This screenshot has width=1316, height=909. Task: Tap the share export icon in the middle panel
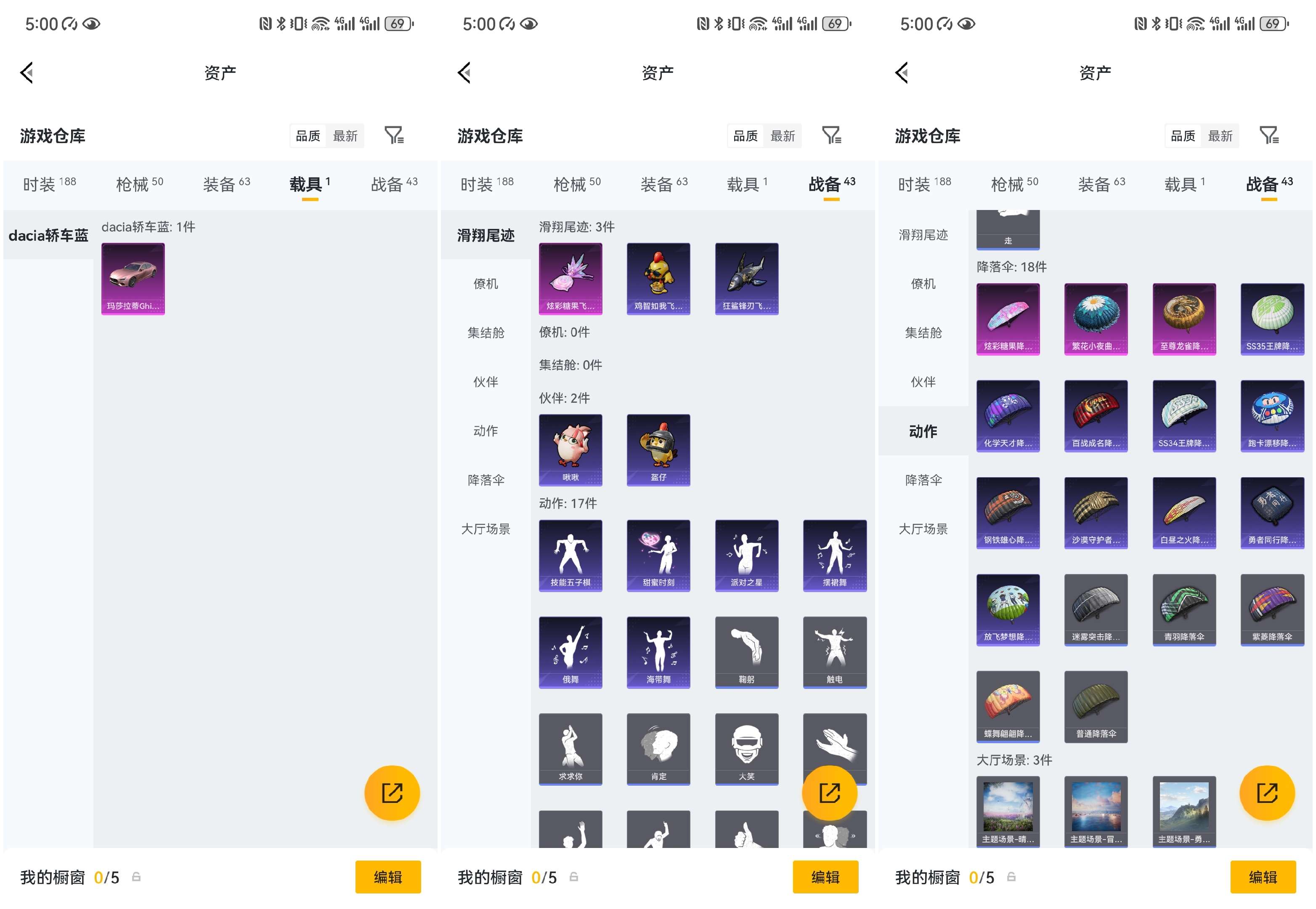831,792
